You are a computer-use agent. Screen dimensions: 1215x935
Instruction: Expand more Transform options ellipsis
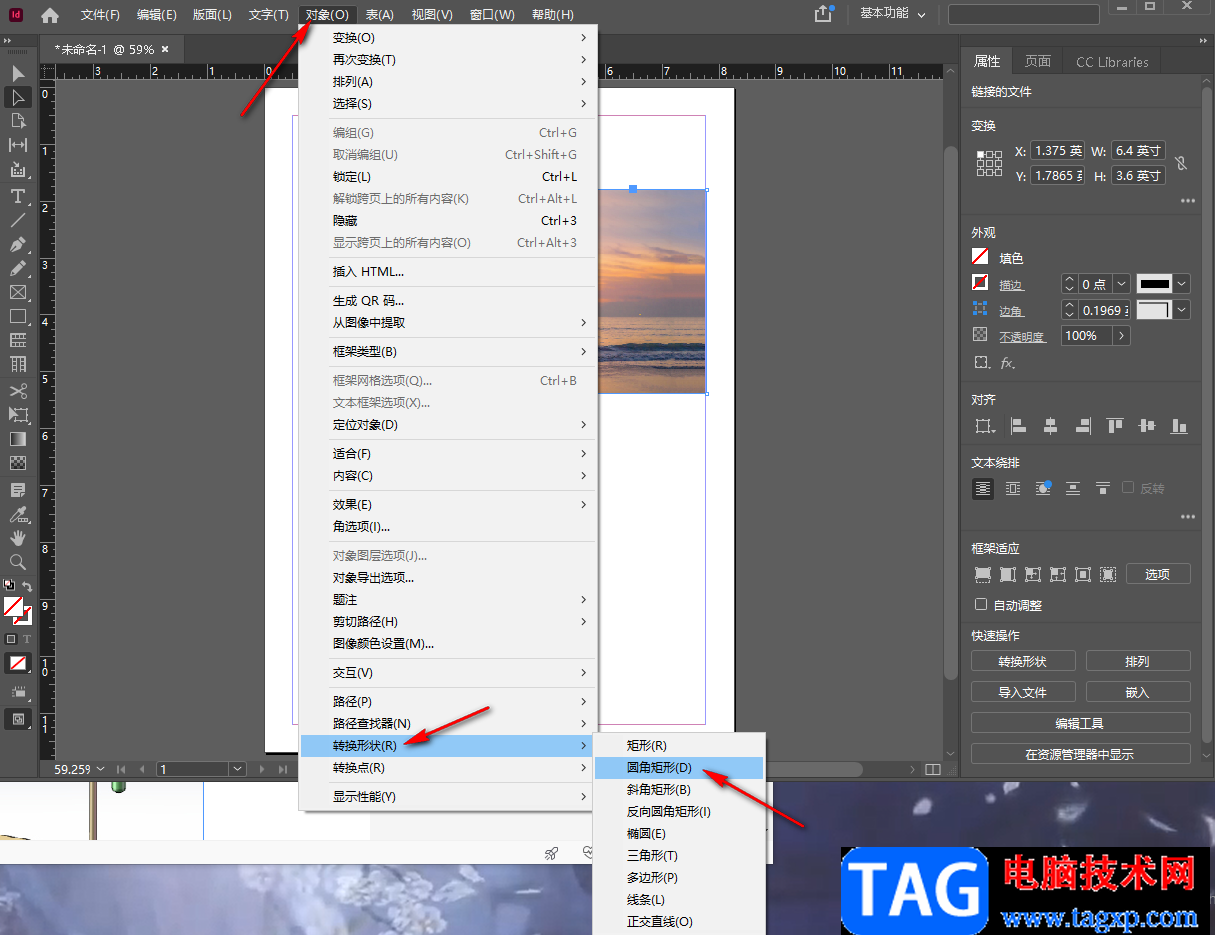click(x=1187, y=201)
